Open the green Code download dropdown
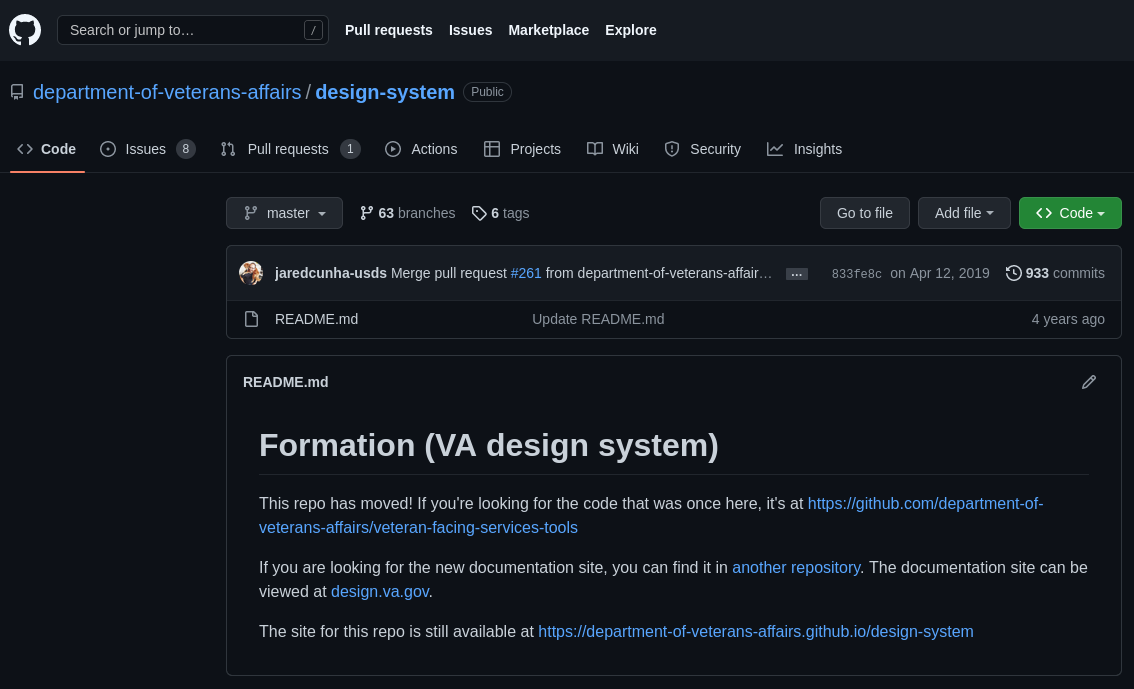 [1070, 213]
